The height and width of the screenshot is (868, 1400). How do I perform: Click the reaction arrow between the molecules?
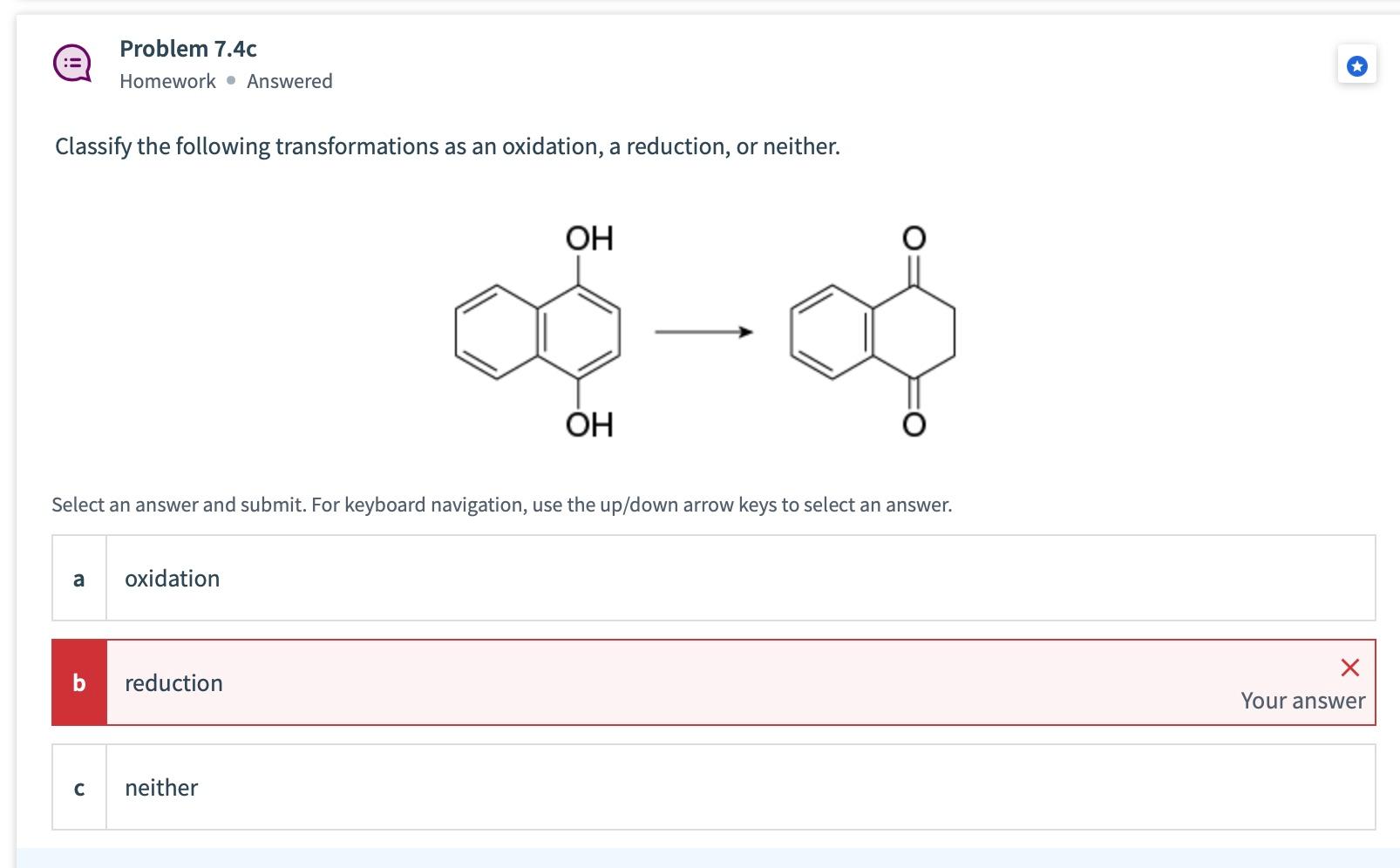tap(703, 331)
